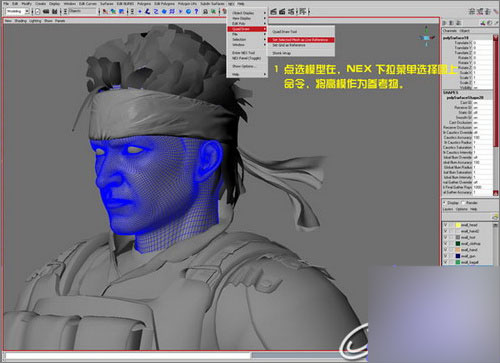Select by object type mode icon

click(113, 11)
